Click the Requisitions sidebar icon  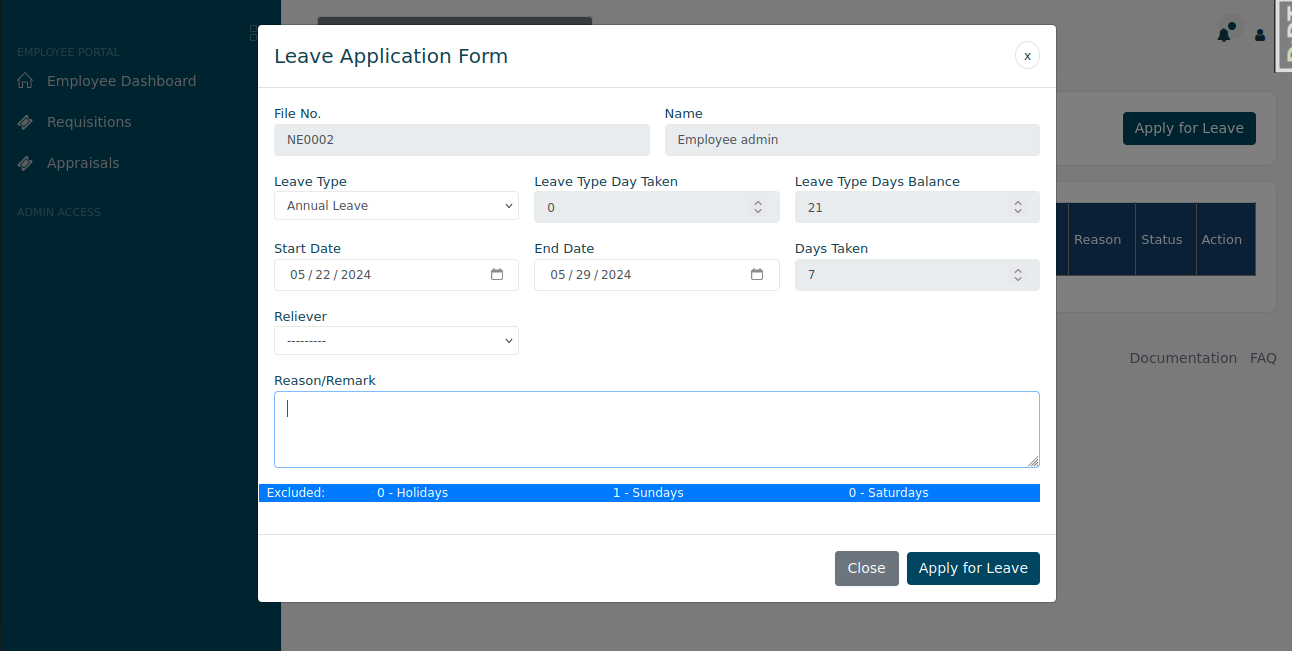pyautogui.click(x=25, y=122)
